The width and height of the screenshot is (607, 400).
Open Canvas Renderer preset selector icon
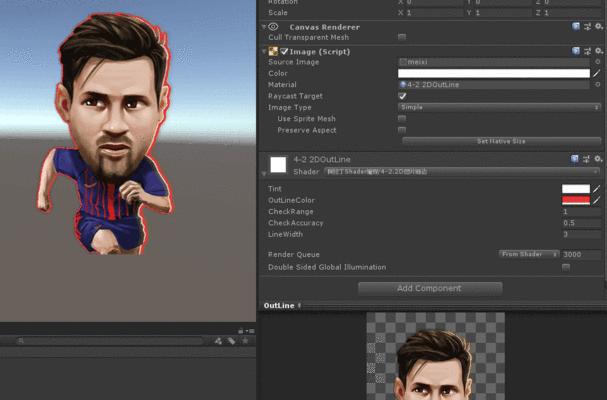tap(587, 26)
